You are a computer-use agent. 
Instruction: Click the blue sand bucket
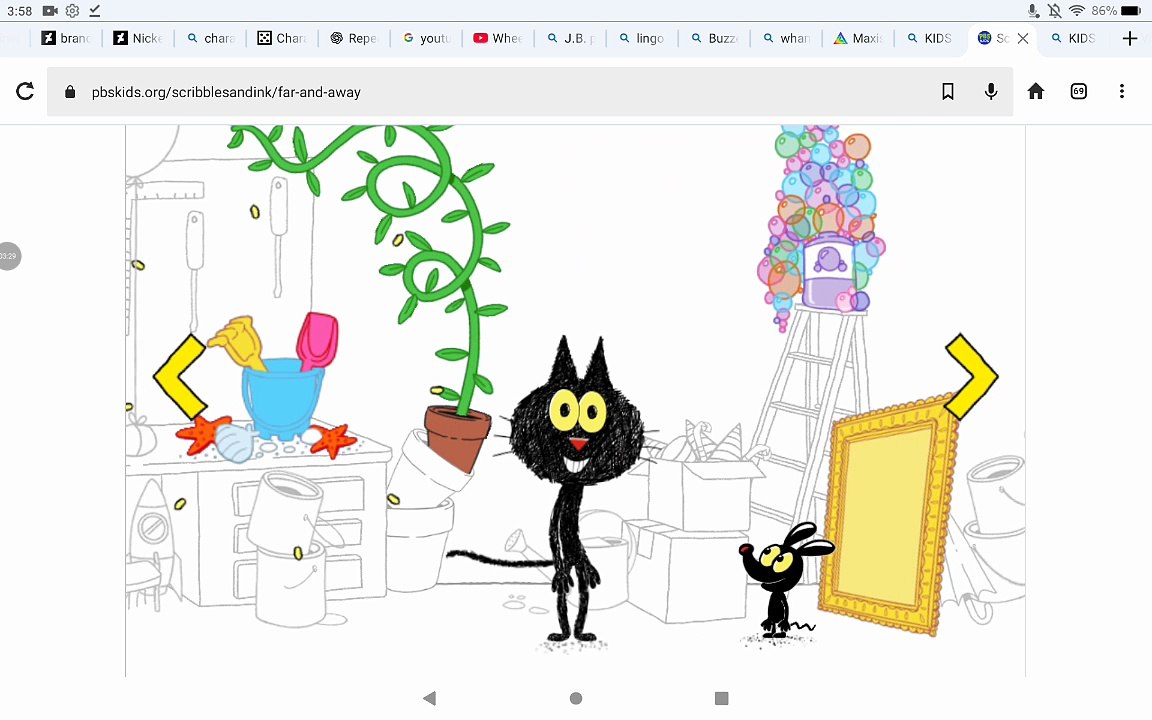coord(282,399)
